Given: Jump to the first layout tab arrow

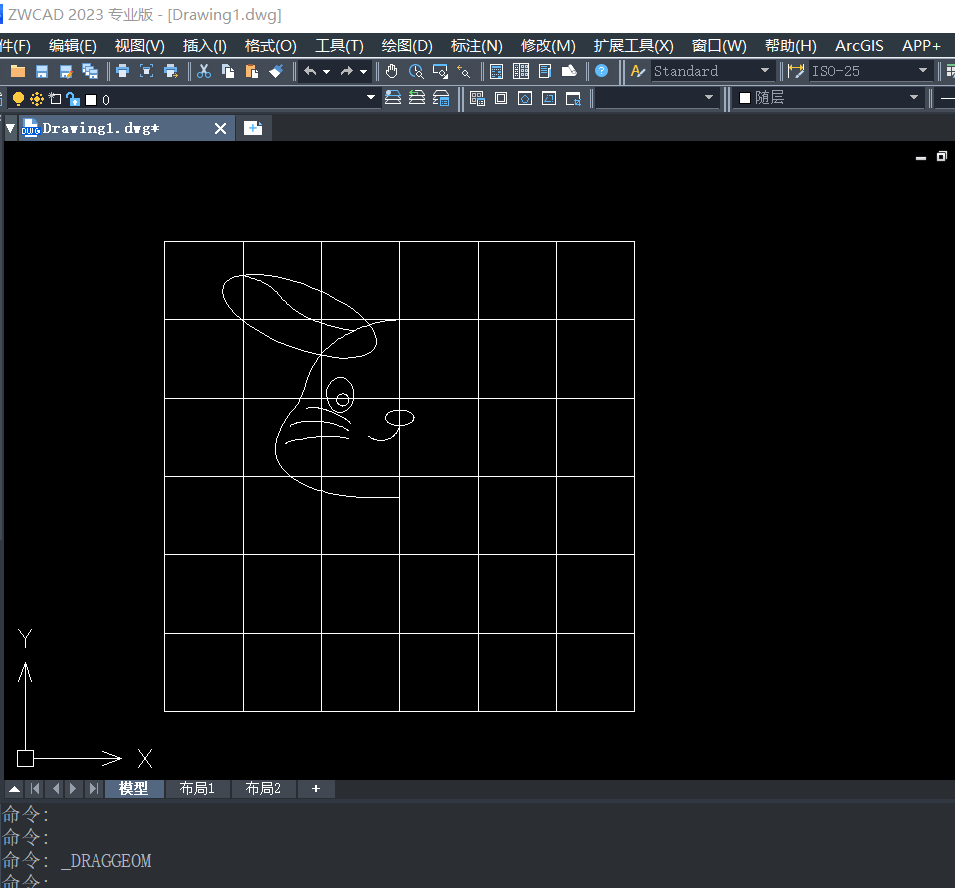Looking at the screenshot, I should coord(35,789).
